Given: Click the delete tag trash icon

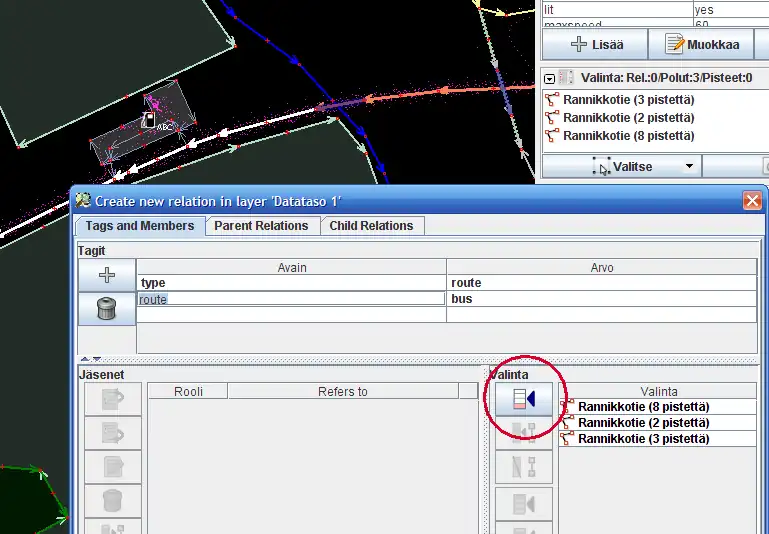Looking at the screenshot, I should click(107, 309).
